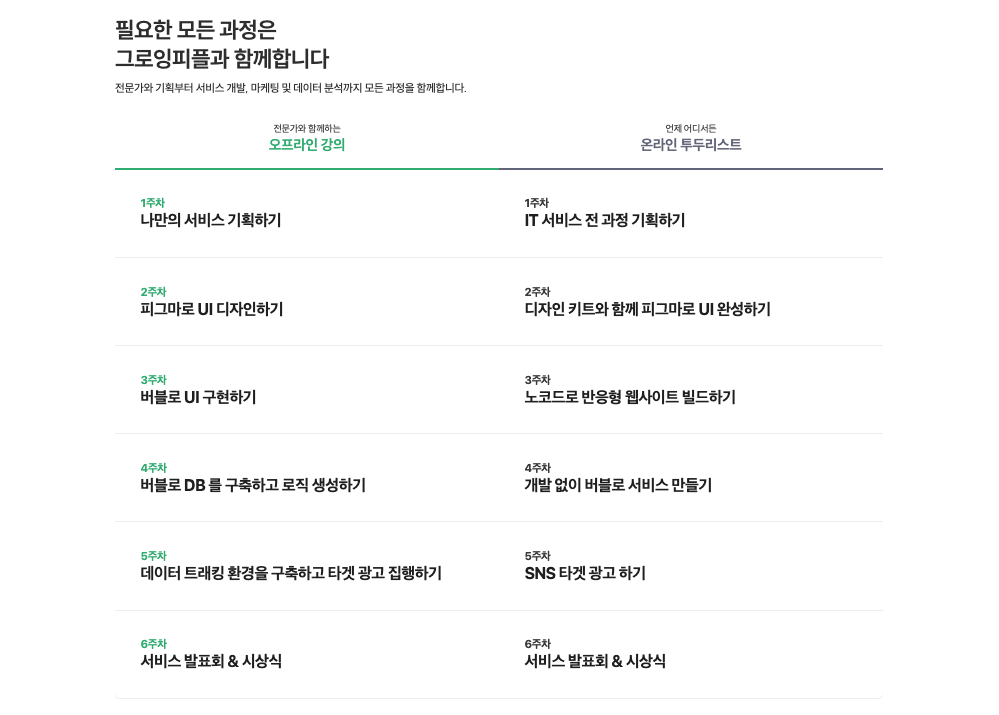This screenshot has width=999, height=715.
Task: Click 디자인 키트와 함께 피그마로 UI 완성하기
Action: [647, 310]
